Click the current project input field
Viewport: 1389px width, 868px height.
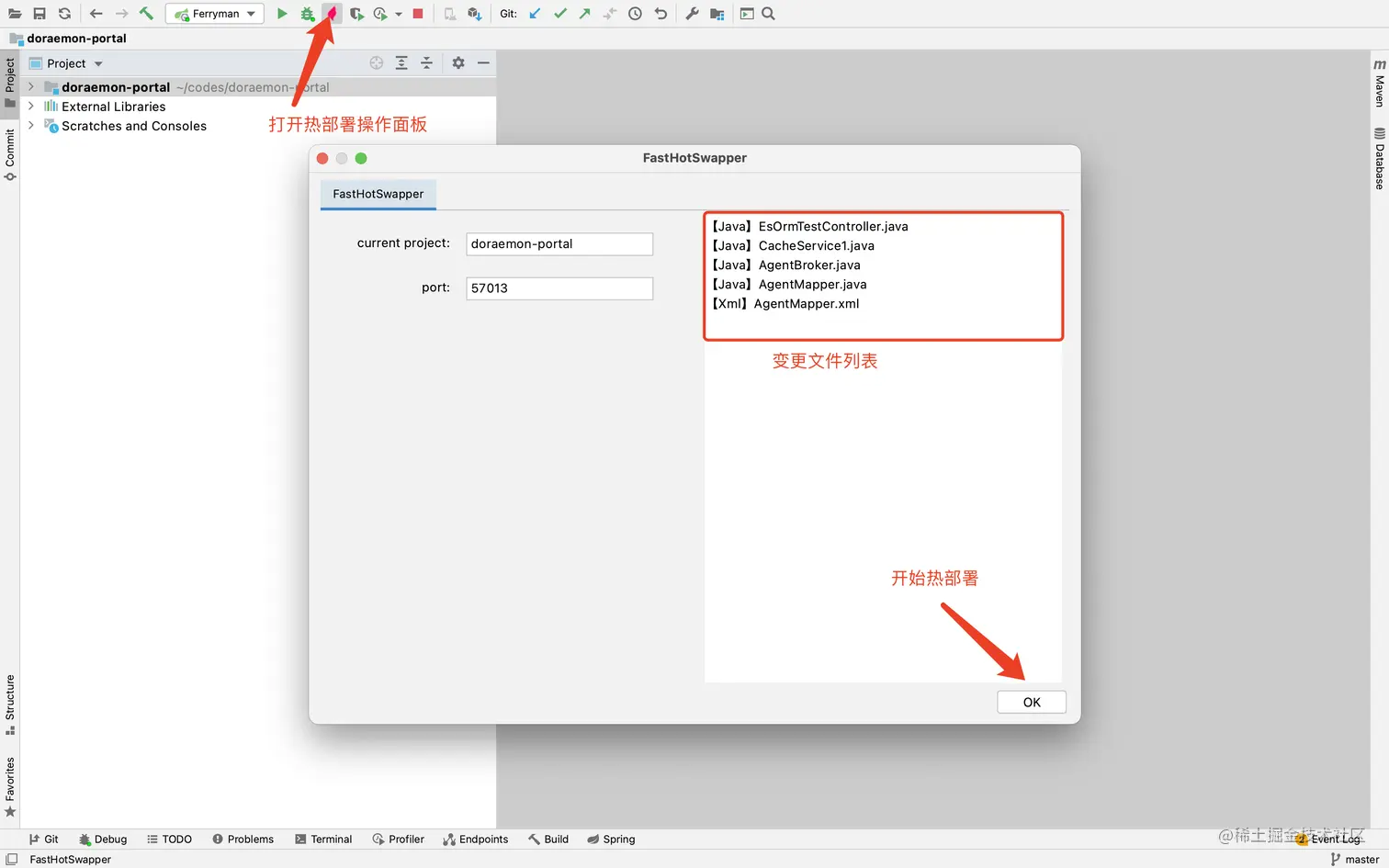pos(559,243)
